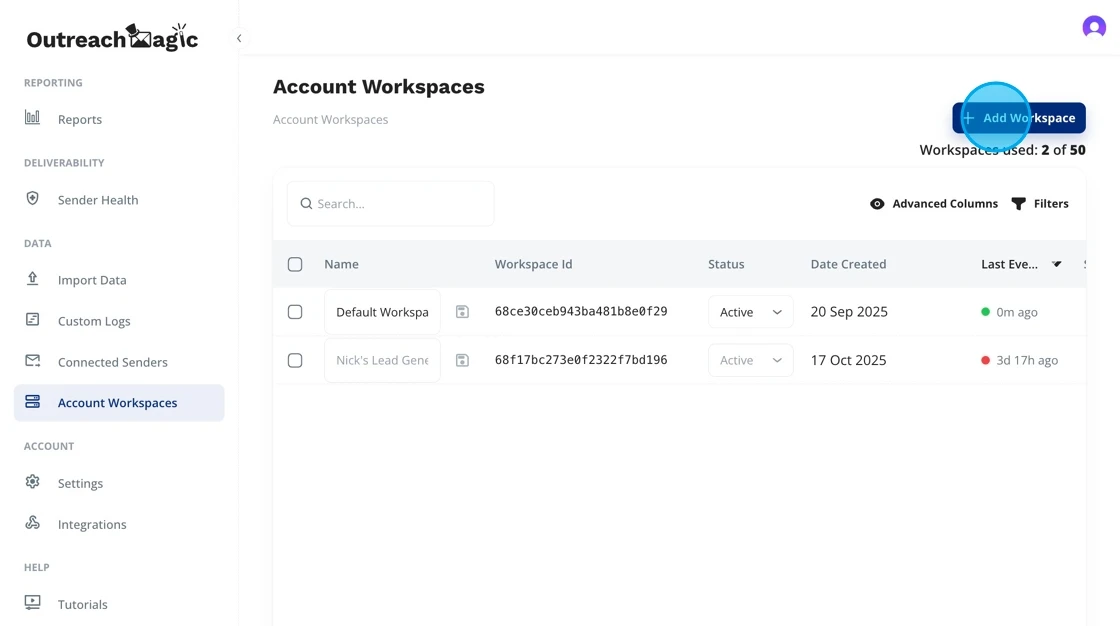Select the checkbox for Default Workspace row
The width and height of the screenshot is (1120, 626).
pos(295,311)
